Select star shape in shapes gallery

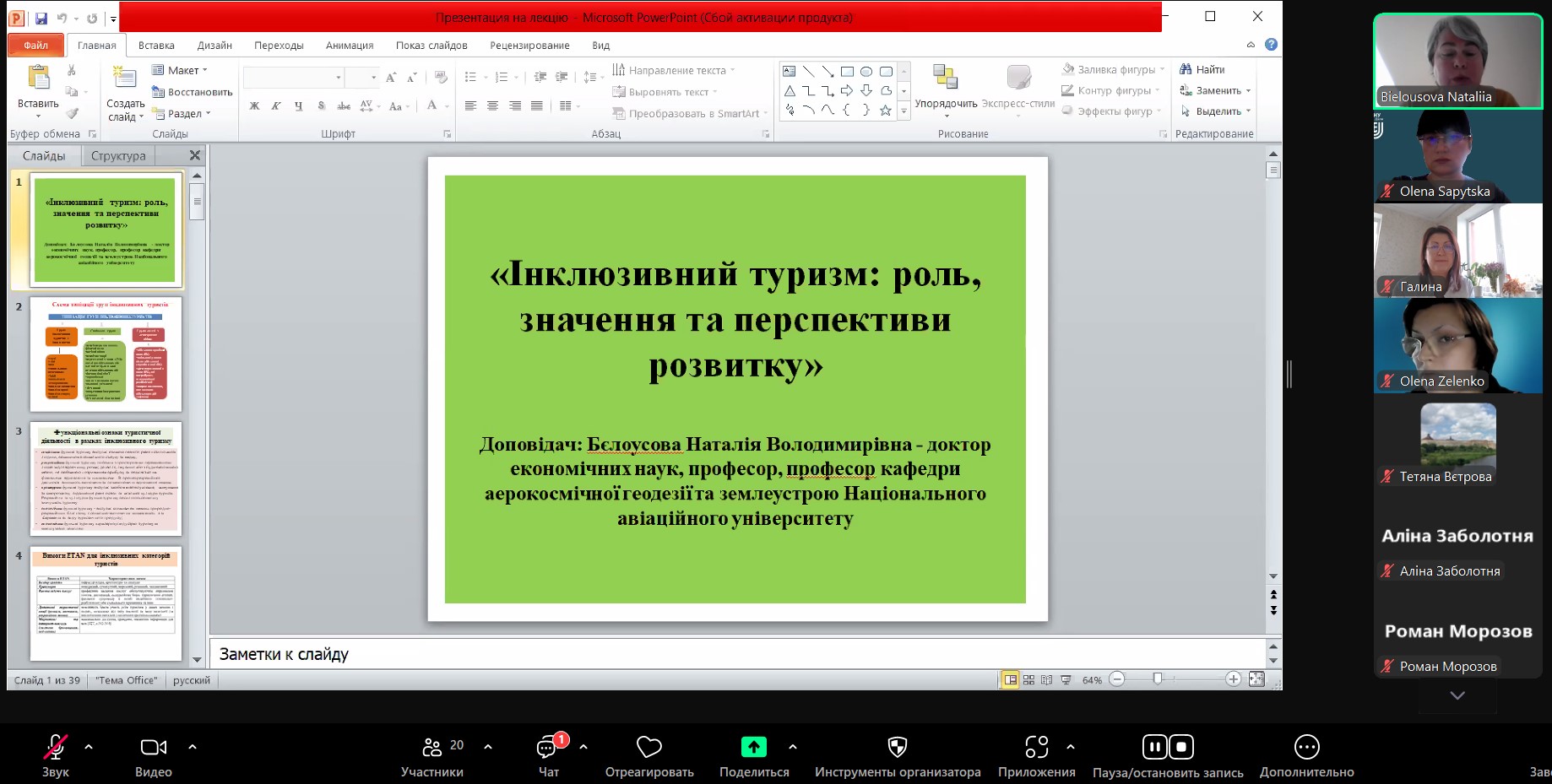[x=886, y=111]
